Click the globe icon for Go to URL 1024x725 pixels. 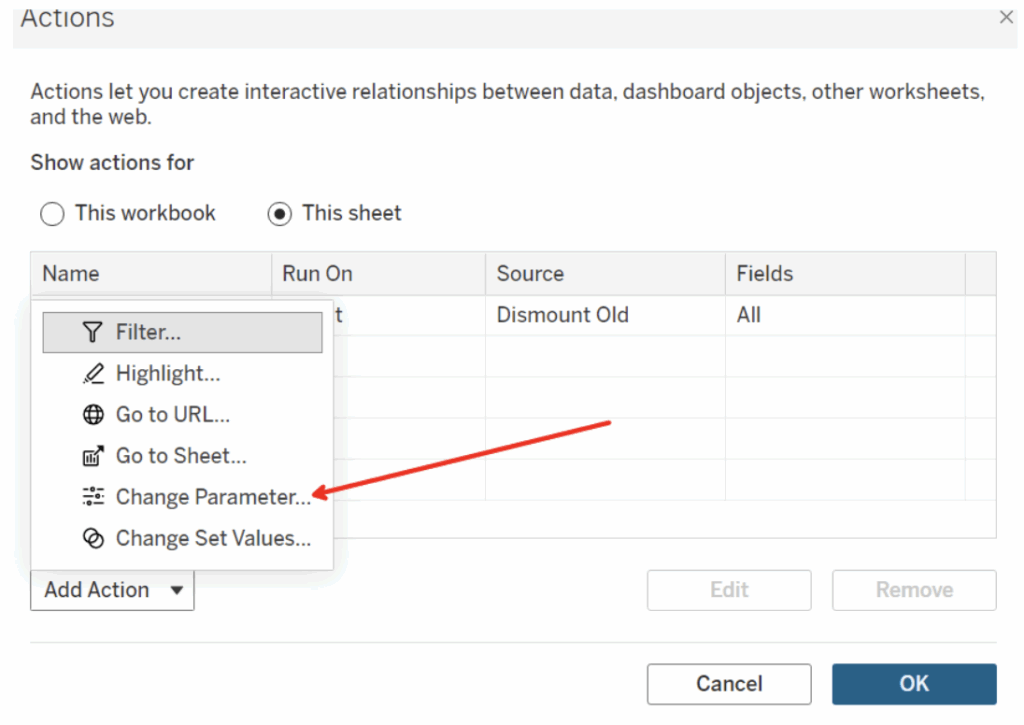[93, 415]
